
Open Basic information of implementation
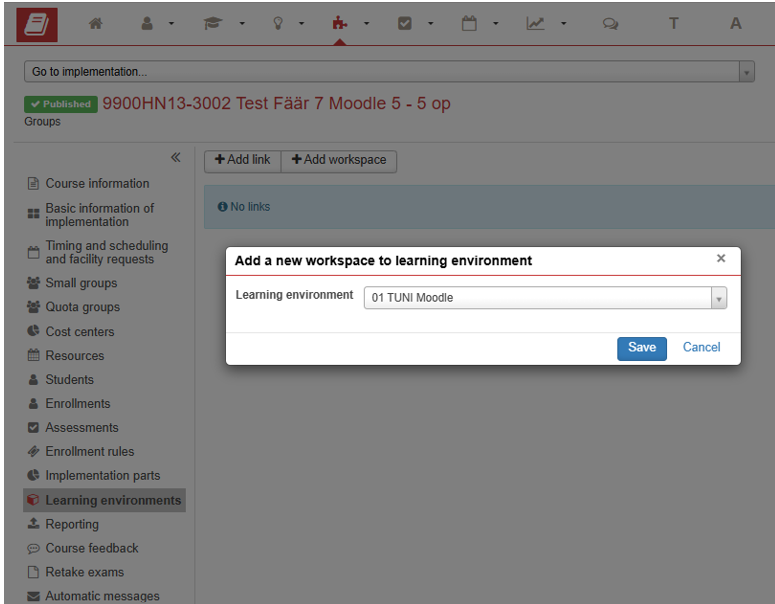point(100,215)
